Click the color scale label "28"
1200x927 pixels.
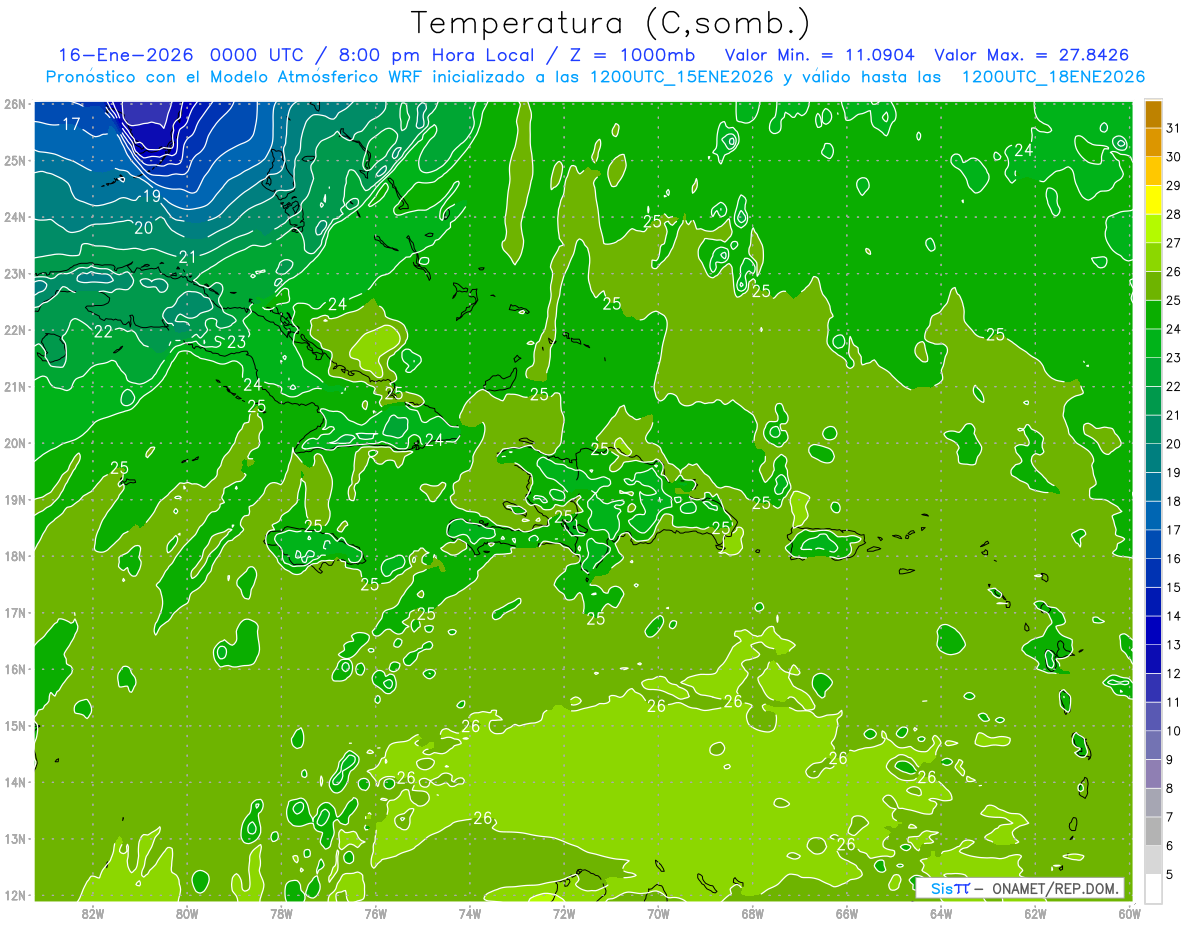pyautogui.click(x=1174, y=215)
